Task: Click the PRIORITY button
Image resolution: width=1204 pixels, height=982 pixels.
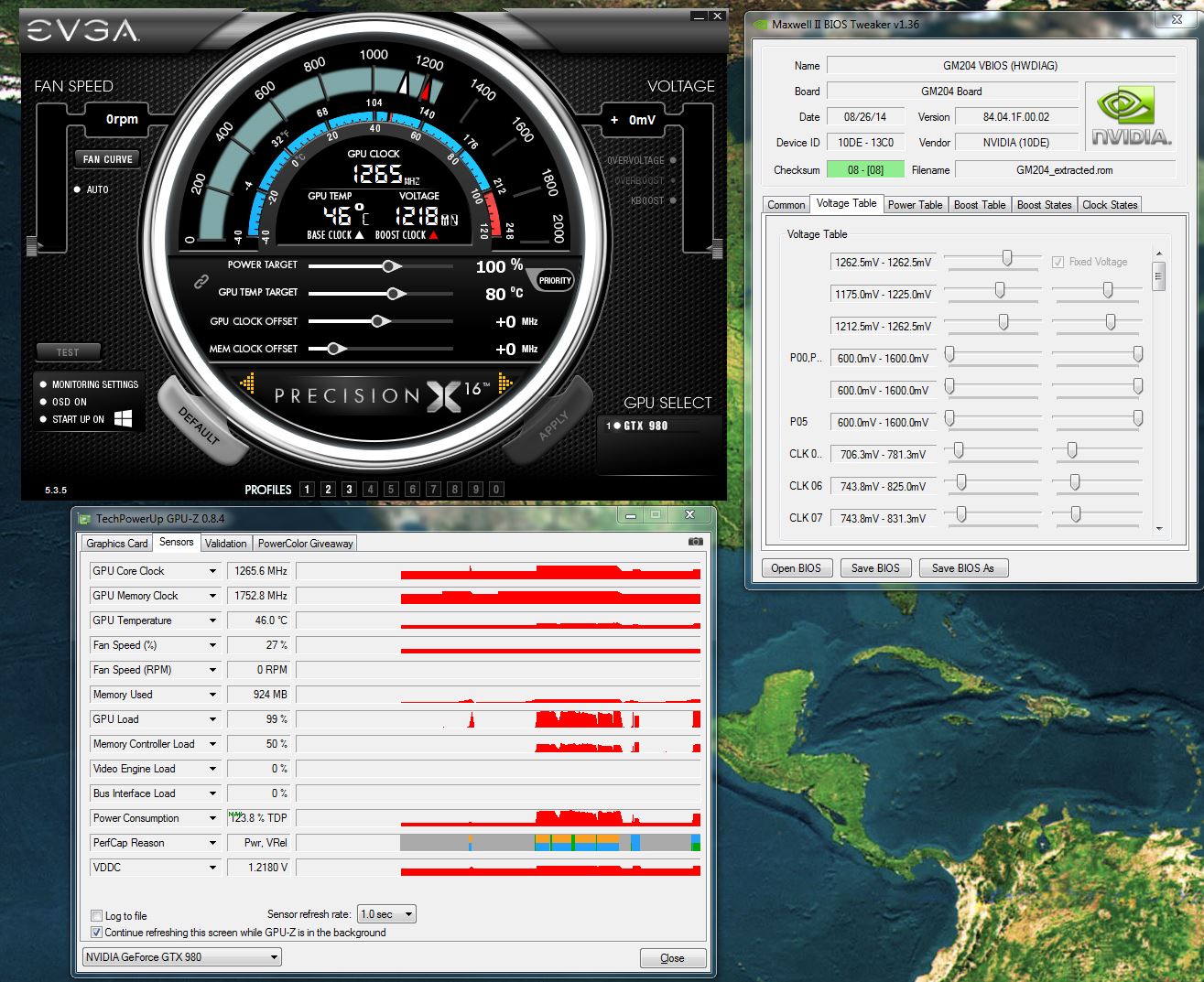Action: (555, 280)
